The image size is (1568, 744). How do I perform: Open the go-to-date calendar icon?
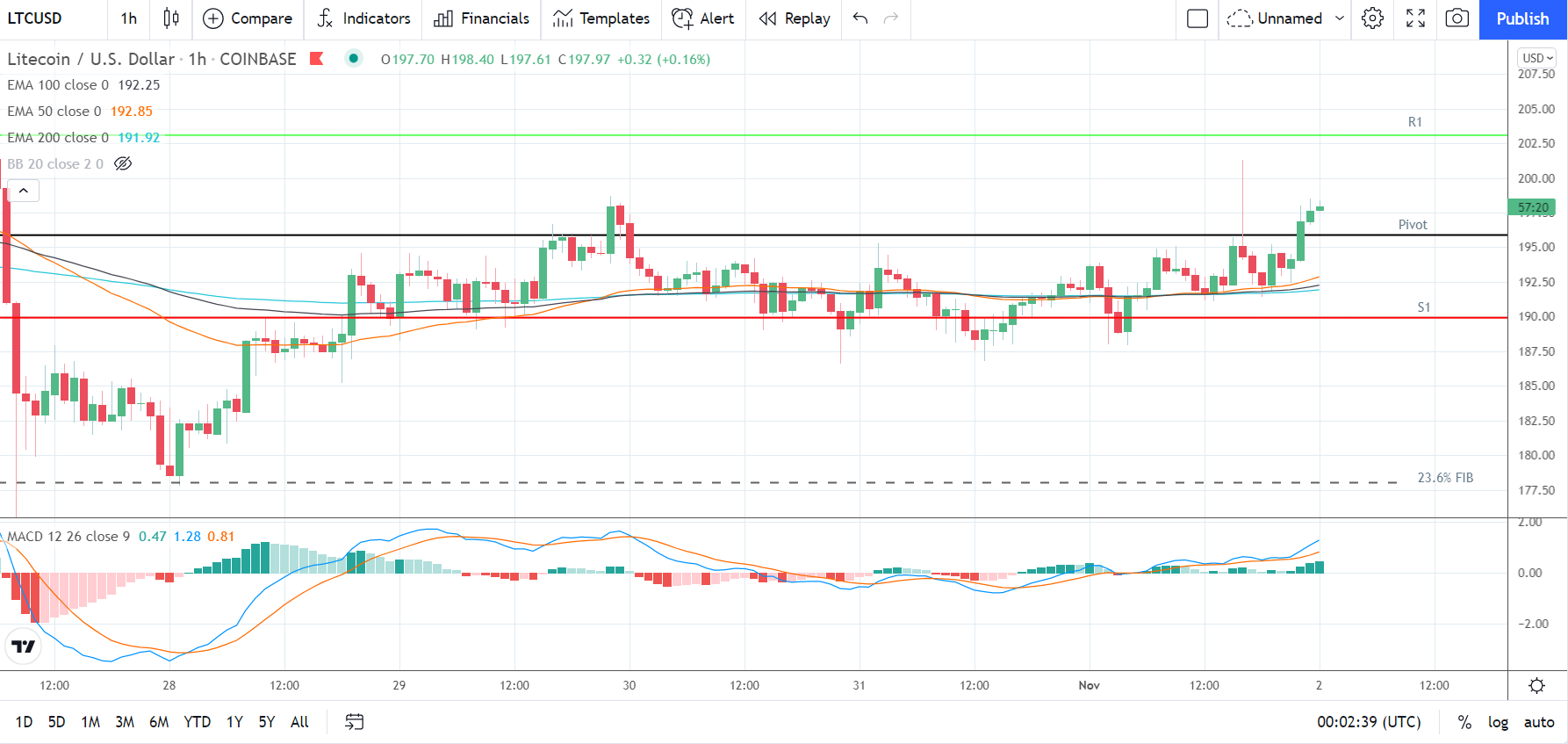[354, 722]
